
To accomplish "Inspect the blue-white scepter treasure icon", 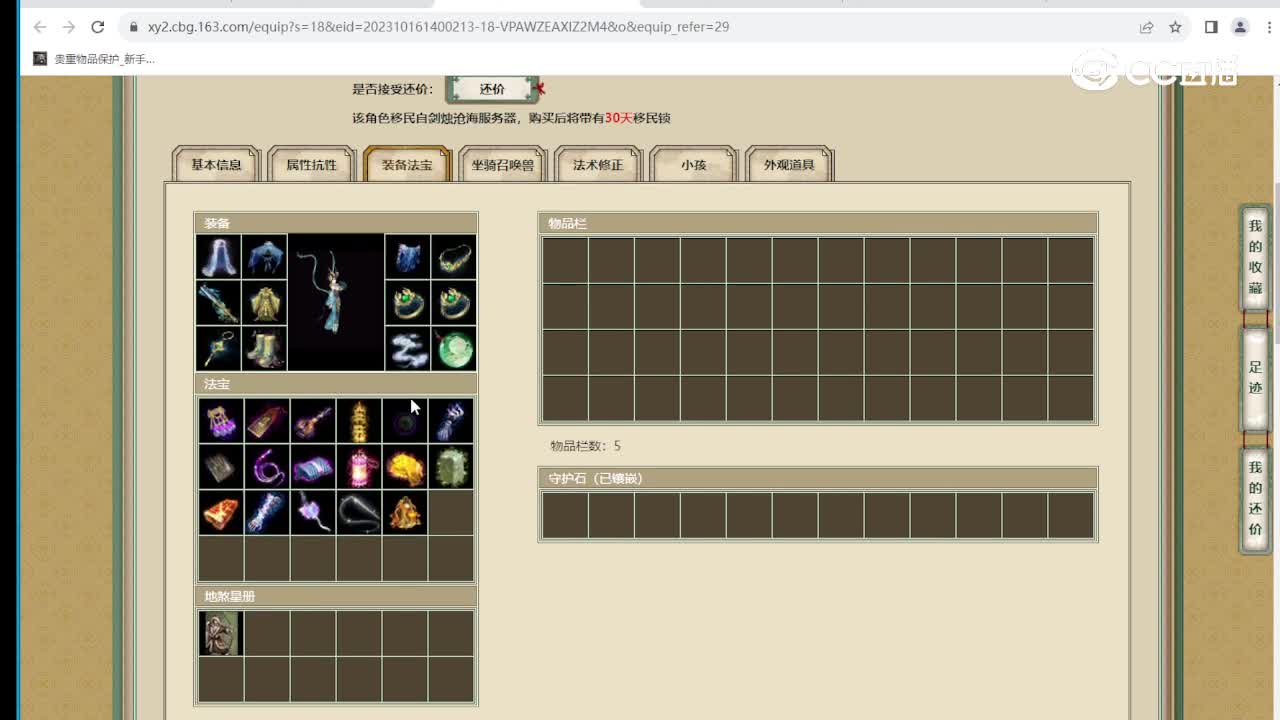I will click(267, 513).
